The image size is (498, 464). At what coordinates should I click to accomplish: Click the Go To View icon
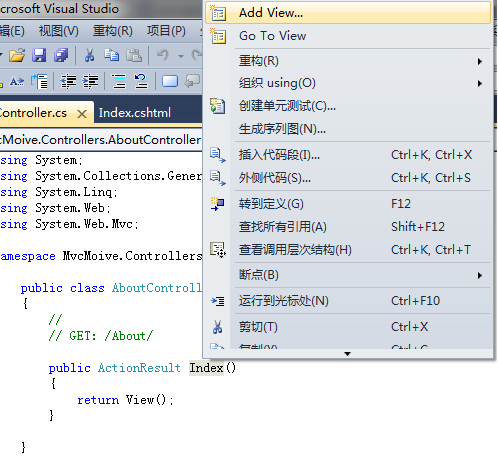tap(218, 36)
